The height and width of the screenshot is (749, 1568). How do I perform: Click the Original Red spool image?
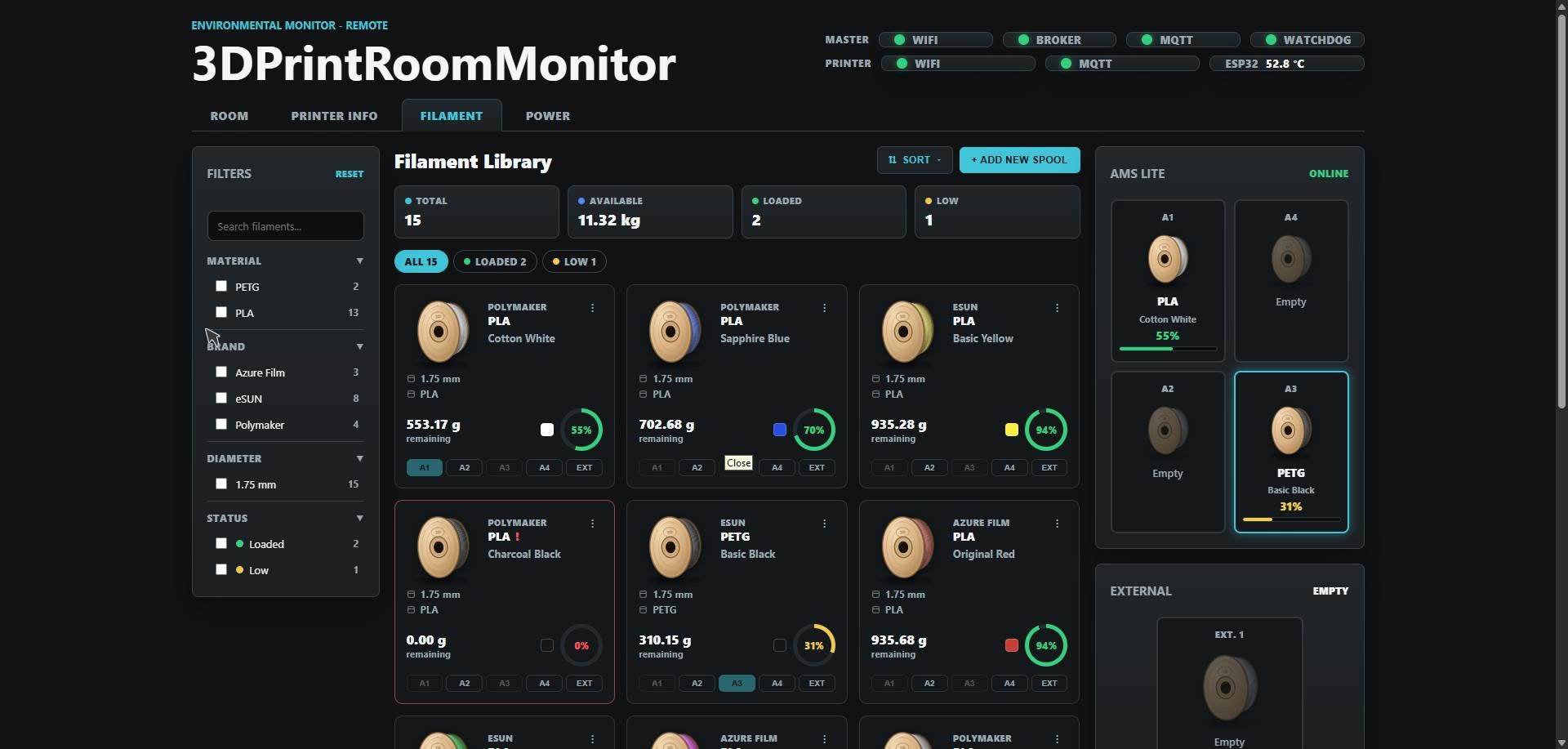[x=907, y=547]
